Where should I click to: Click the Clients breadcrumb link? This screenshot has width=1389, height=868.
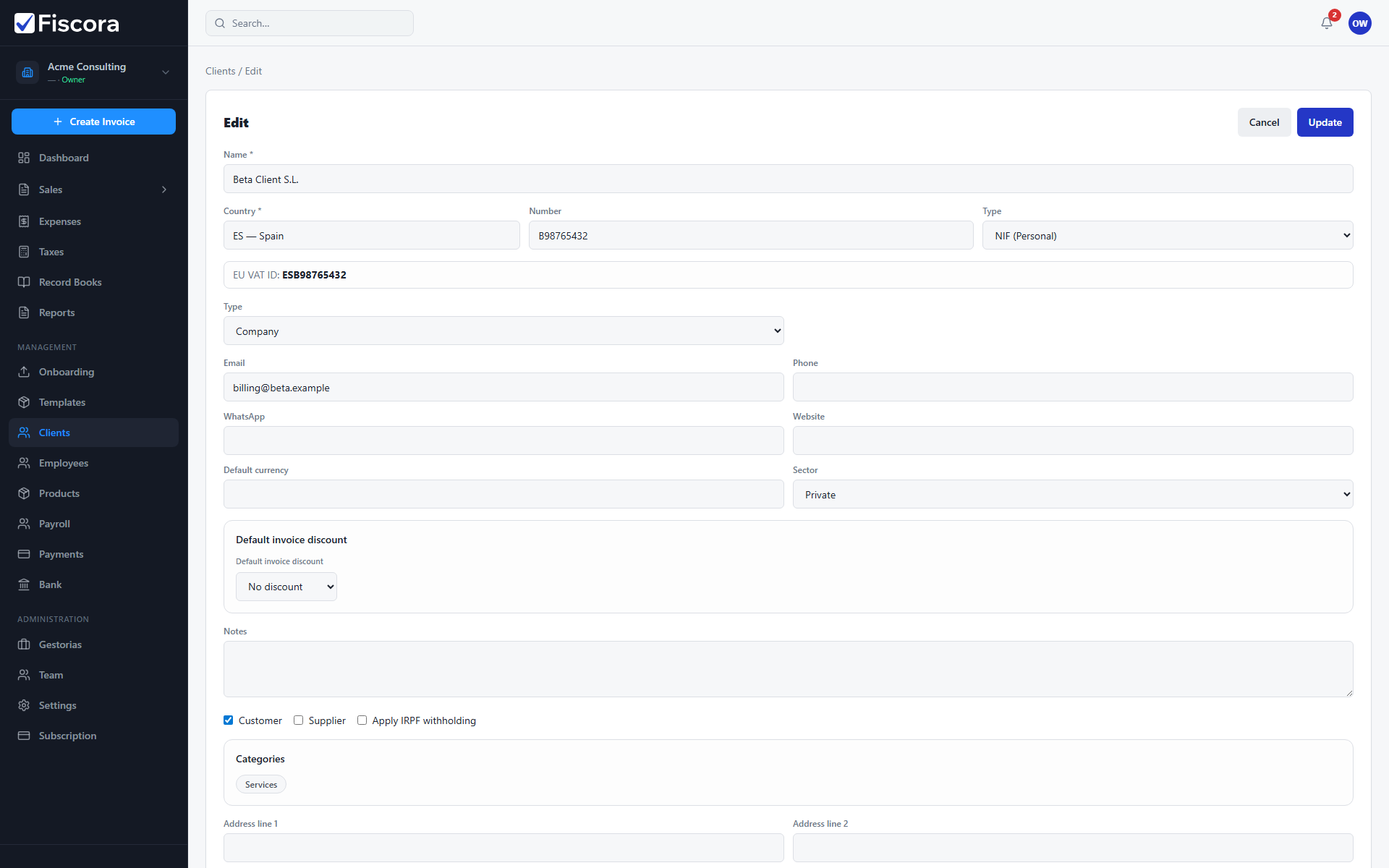click(x=220, y=71)
